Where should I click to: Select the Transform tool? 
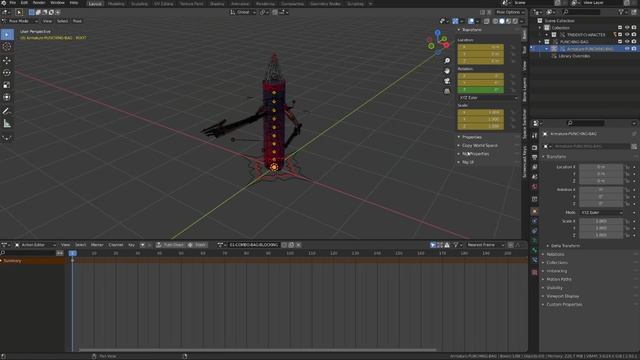click(7, 97)
